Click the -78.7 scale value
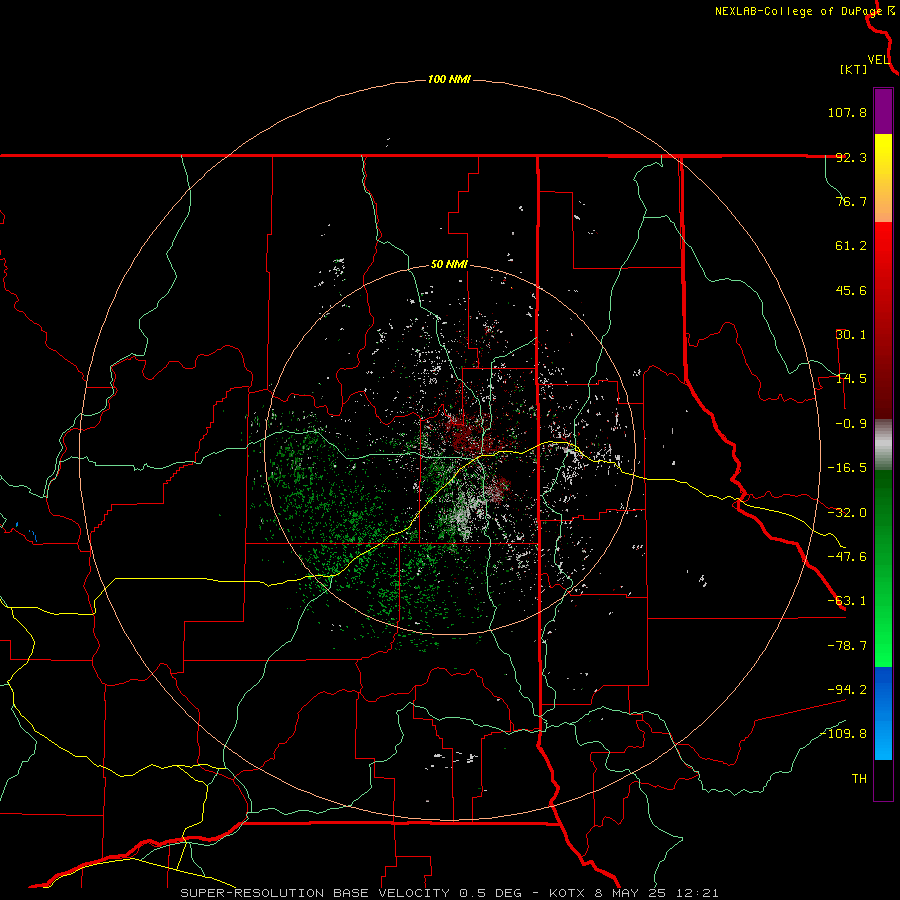900x900 pixels. click(x=847, y=646)
